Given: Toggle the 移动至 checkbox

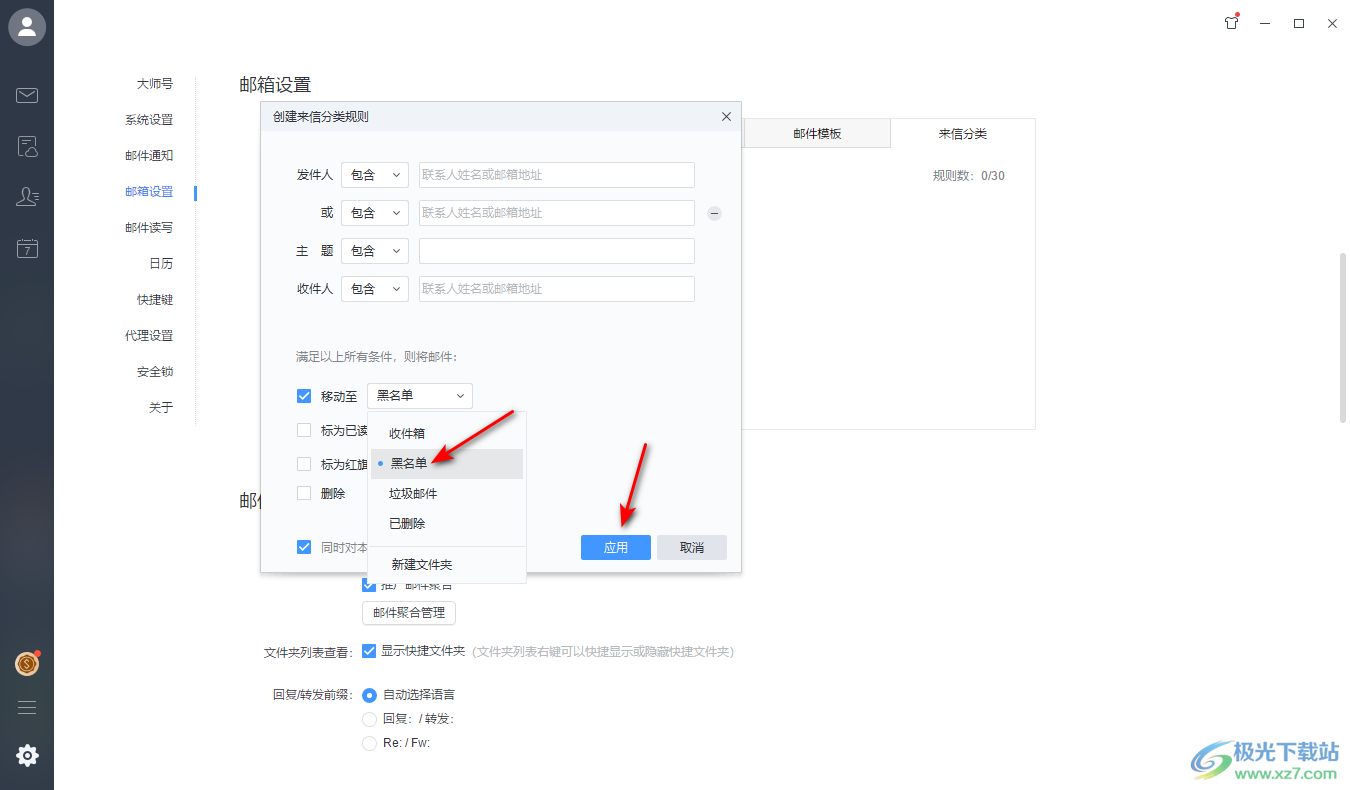Looking at the screenshot, I should coord(304,396).
